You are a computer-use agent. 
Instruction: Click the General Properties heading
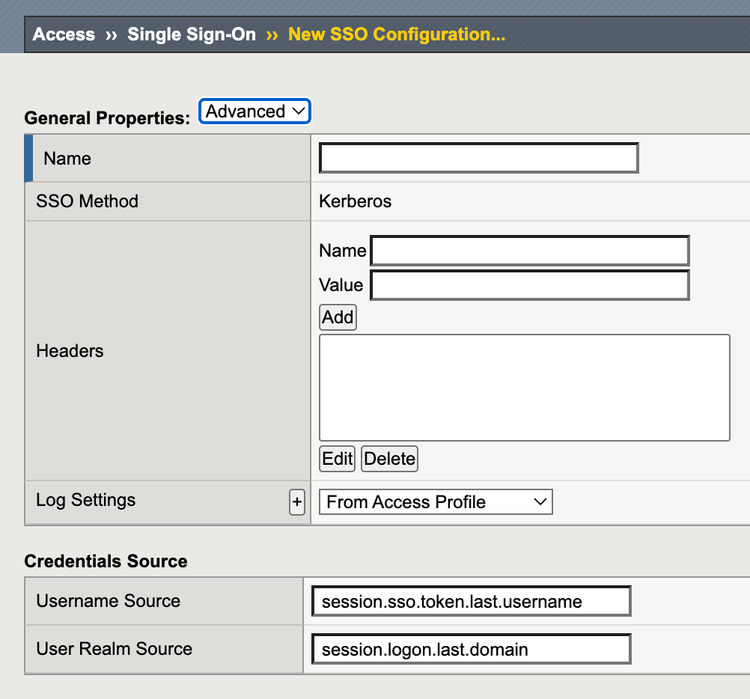click(x=106, y=118)
